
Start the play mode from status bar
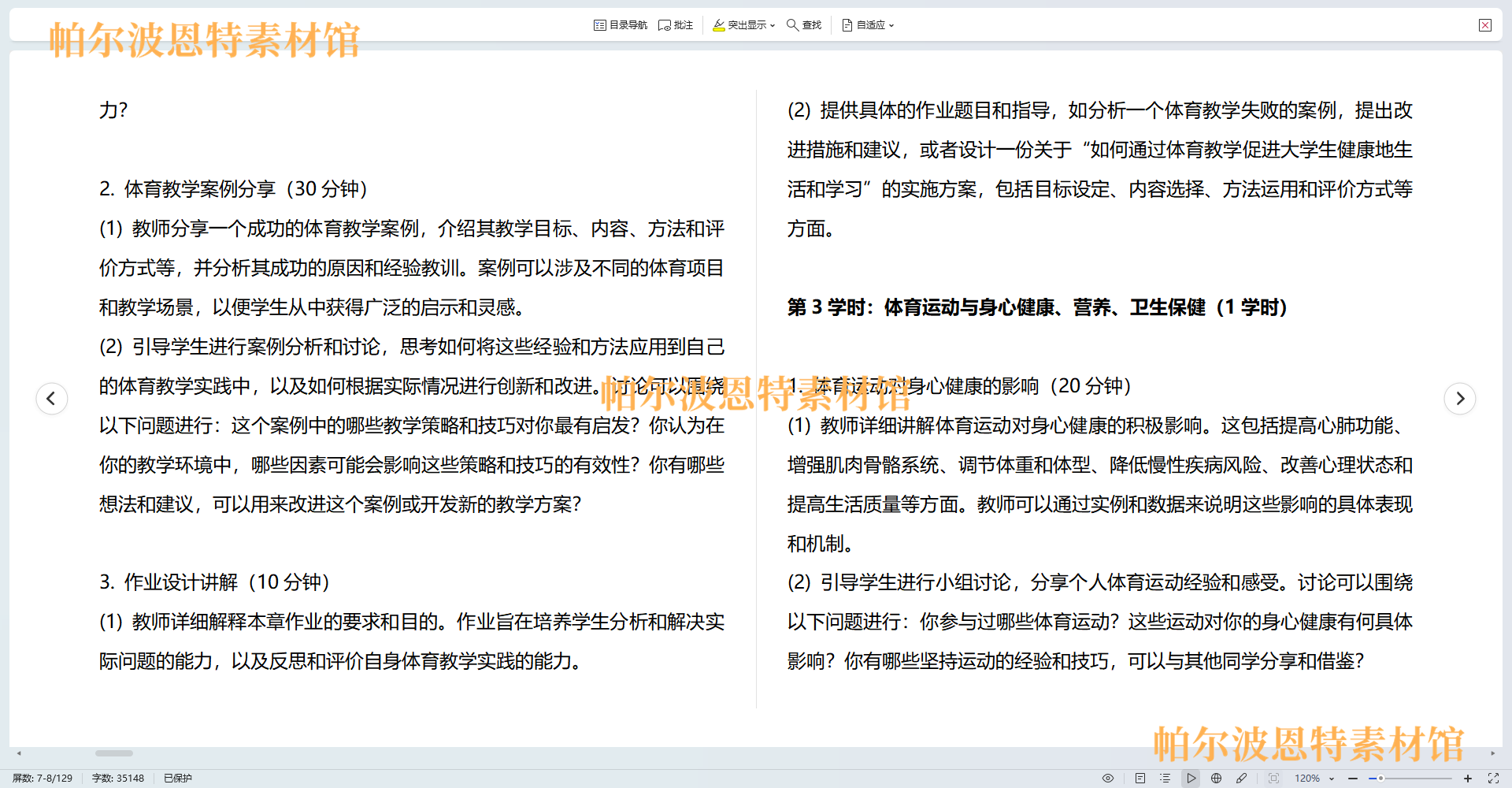coord(1191,779)
